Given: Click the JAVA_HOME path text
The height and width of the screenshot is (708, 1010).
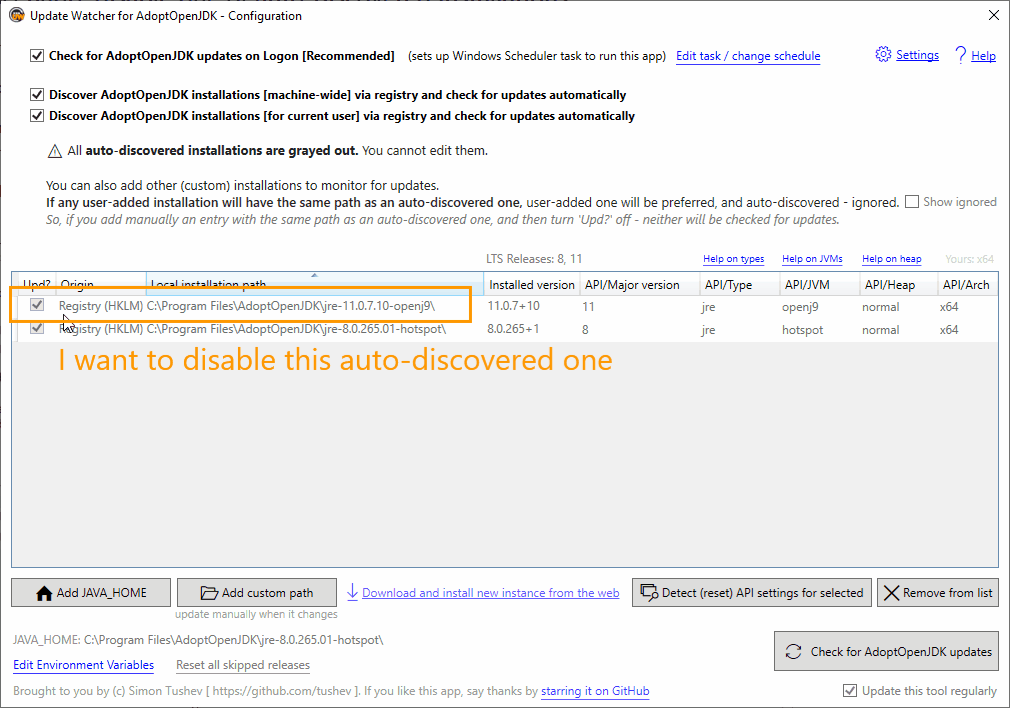Looking at the screenshot, I should pyautogui.click(x=198, y=640).
